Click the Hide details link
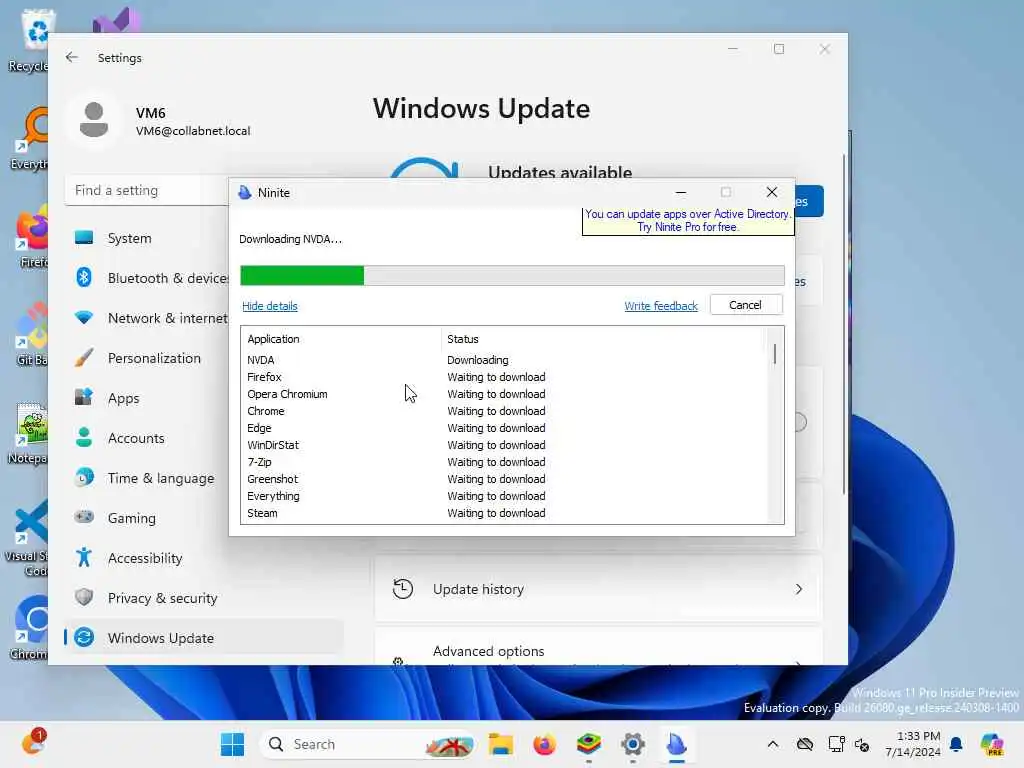 click(270, 306)
